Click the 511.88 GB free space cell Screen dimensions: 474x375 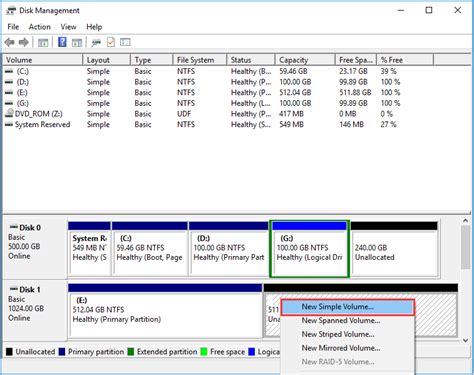[355, 93]
